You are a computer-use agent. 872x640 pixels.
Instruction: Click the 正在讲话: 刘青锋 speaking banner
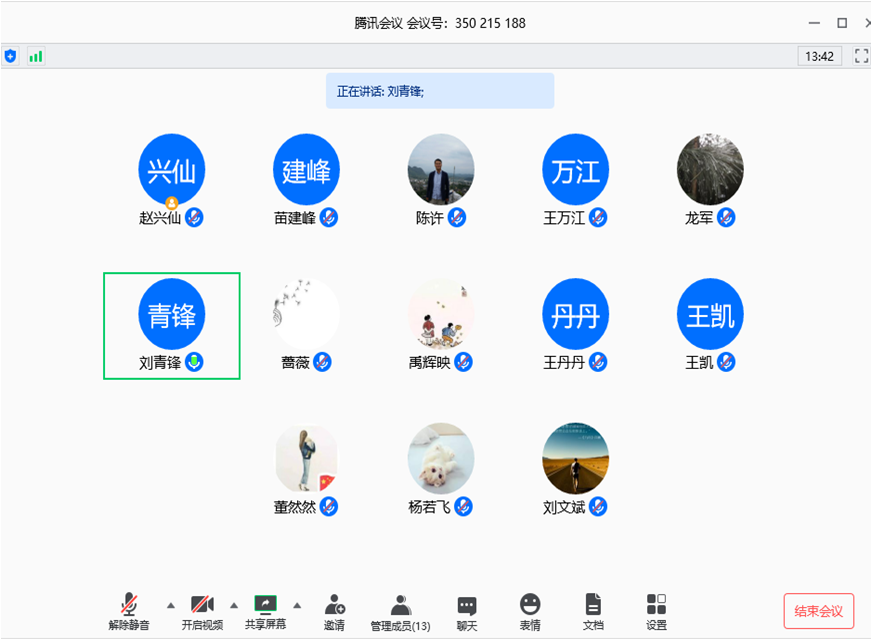[x=440, y=91]
